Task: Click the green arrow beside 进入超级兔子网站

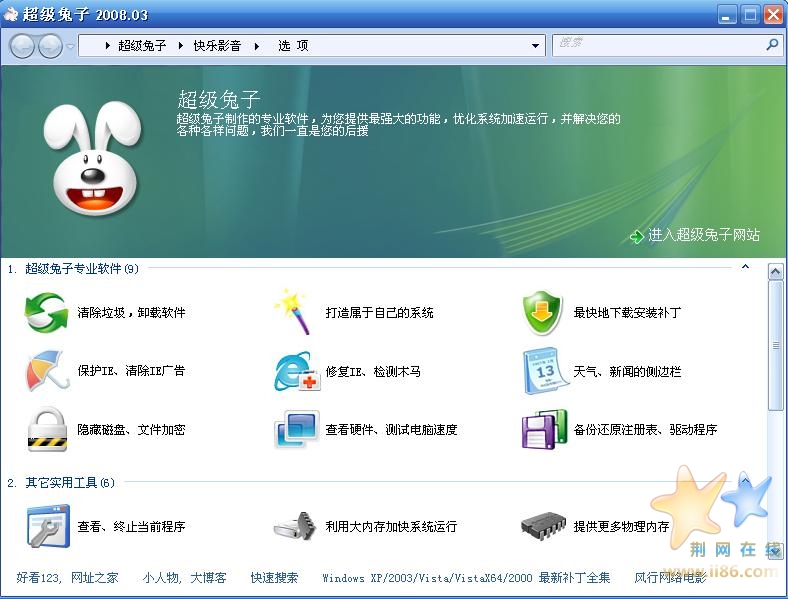Action: tap(636, 236)
